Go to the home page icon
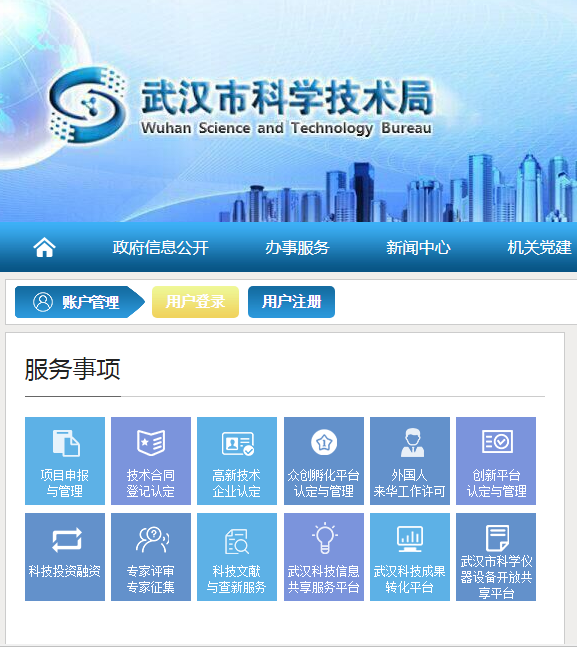 pos(44,247)
